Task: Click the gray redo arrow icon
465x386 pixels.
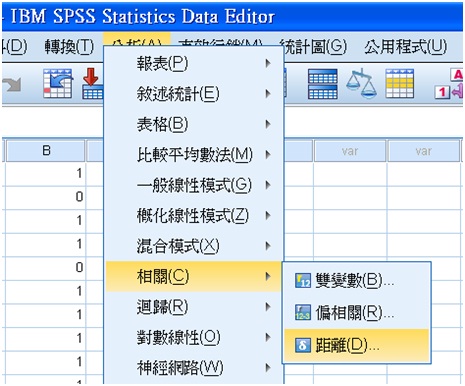Action: coord(11,84)
